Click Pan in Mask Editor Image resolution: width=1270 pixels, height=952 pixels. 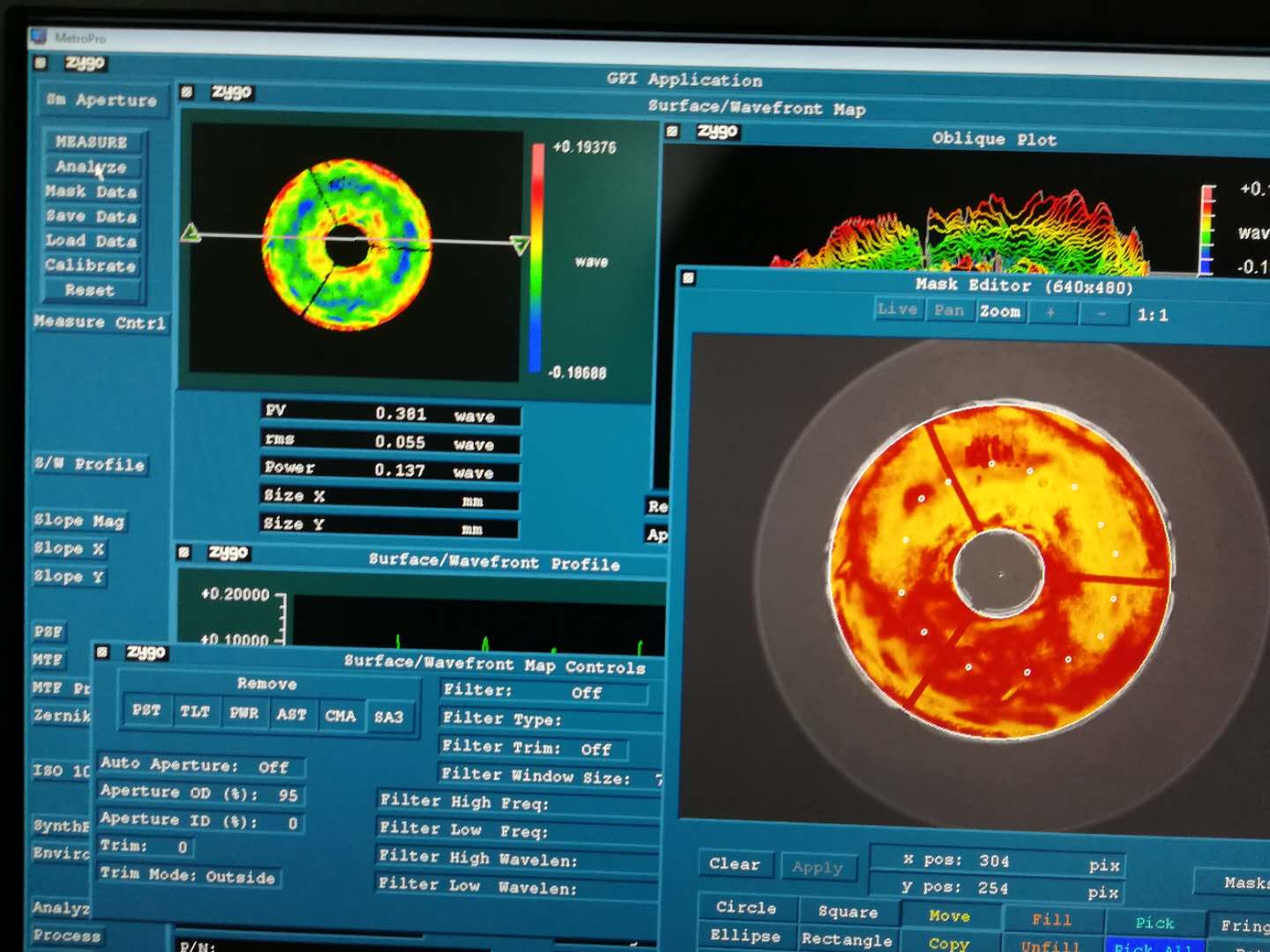[x=949, y=310]
